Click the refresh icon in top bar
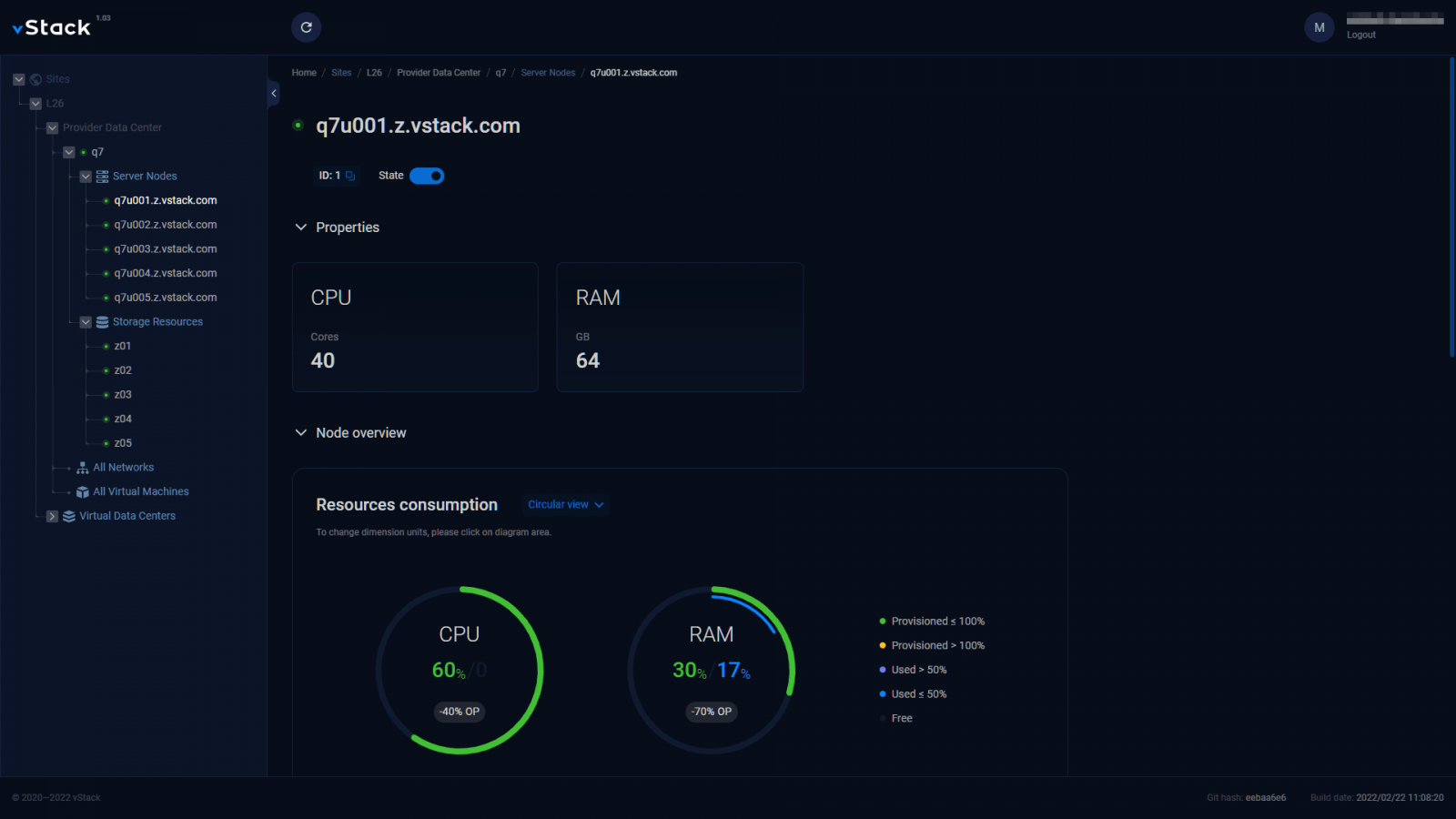This screenshot has width=1456, height=819. coord(307,27)
